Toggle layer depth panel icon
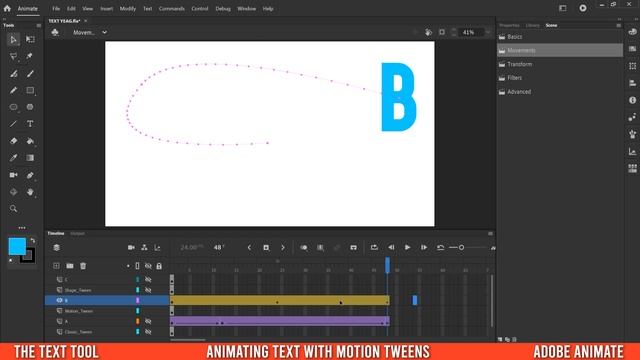 [x=157, y=247]
